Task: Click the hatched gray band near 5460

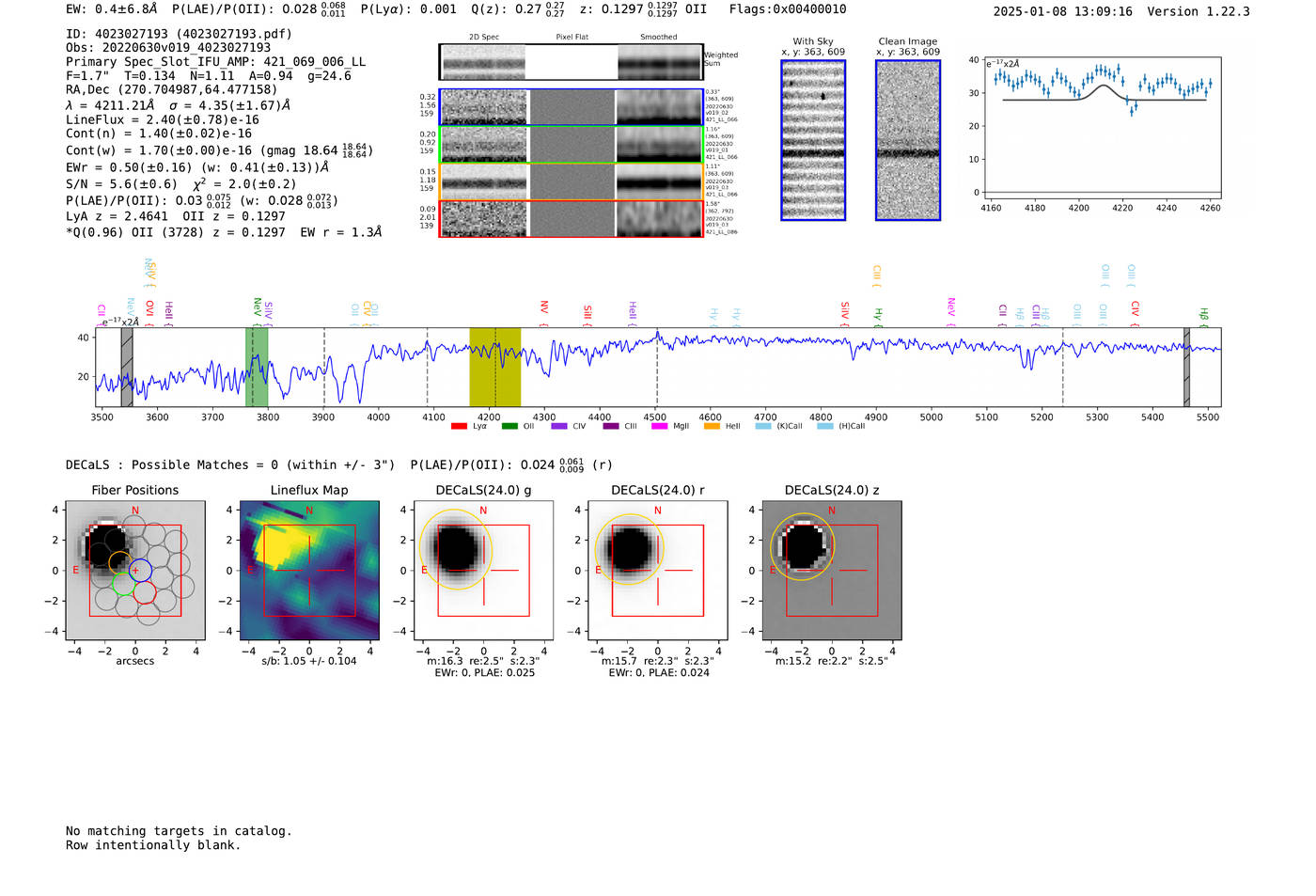Action: (x=1186, y=367)
